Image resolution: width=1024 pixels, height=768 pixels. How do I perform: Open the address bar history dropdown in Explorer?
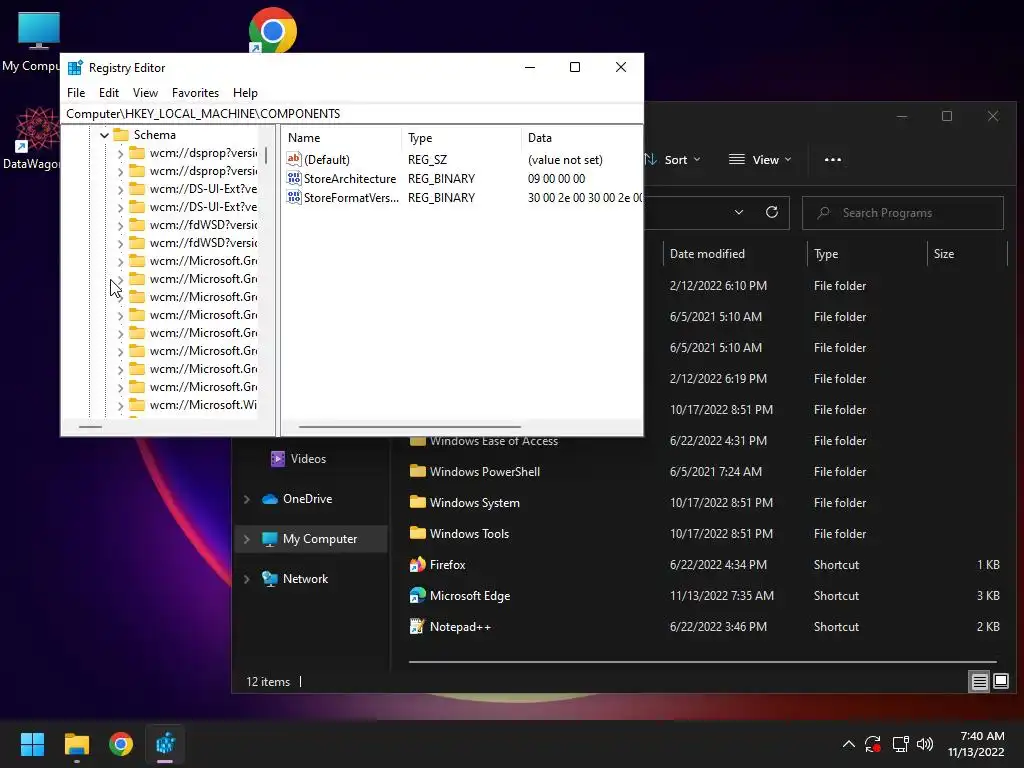739,212
